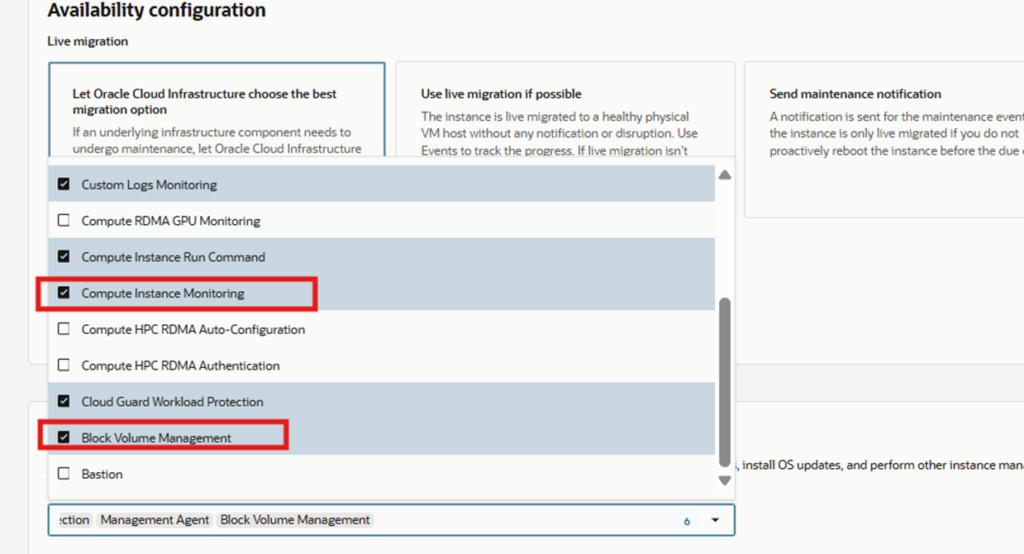Viewport: 1024px width, 554px height.
Task: Toggle Compute Instance Monitoring checkbox
Action: pos(64,293)
